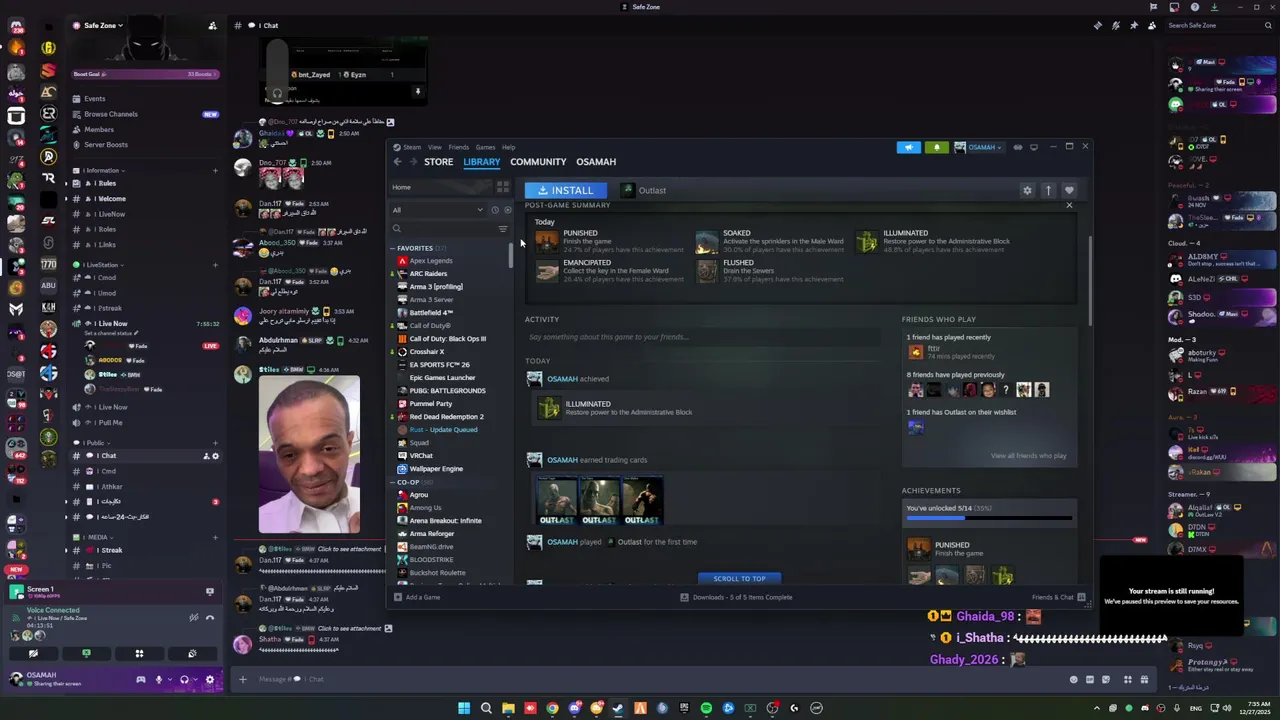Toggle Discord camera in voice panel
The height and width of the screenshot is (720, 1280).
pos(33,653)
